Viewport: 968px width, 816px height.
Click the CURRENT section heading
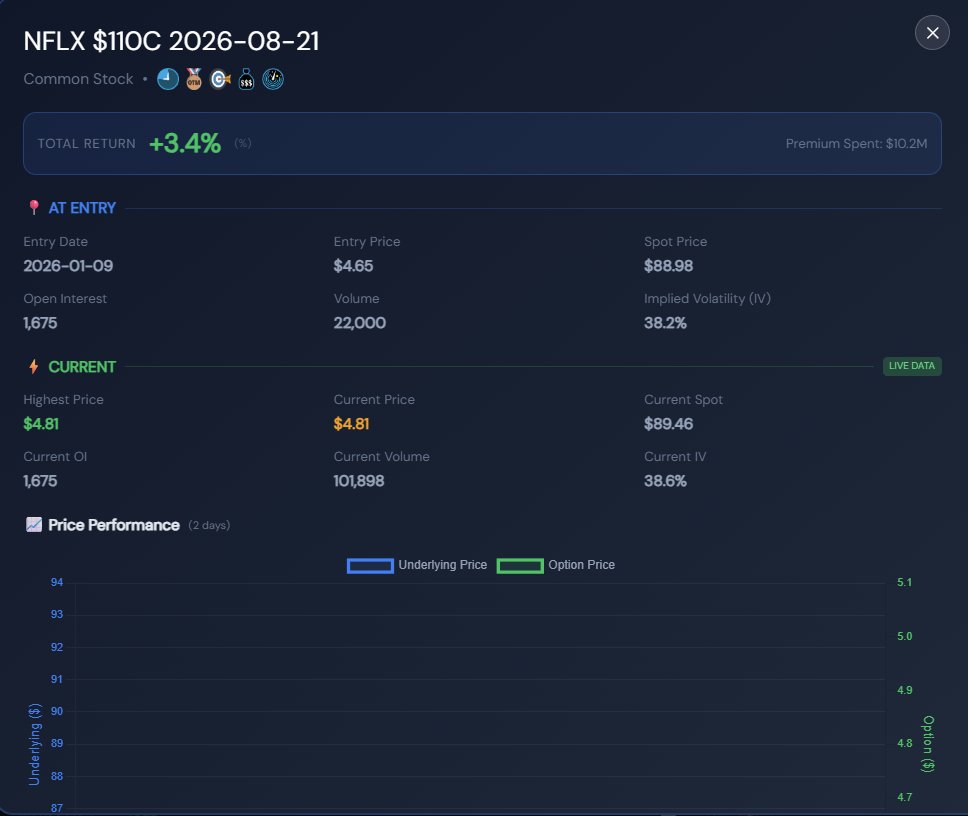(82, 367)
